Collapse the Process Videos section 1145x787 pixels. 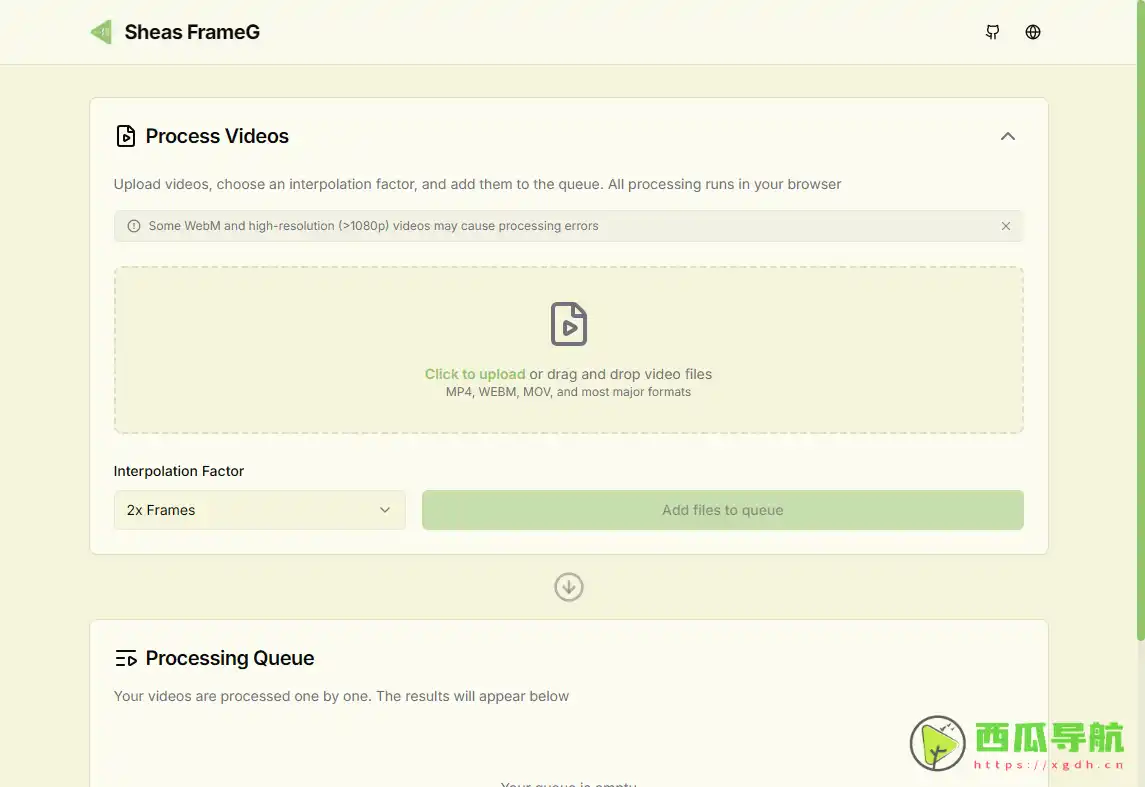pyautogui.click(x=1007, y=136)
